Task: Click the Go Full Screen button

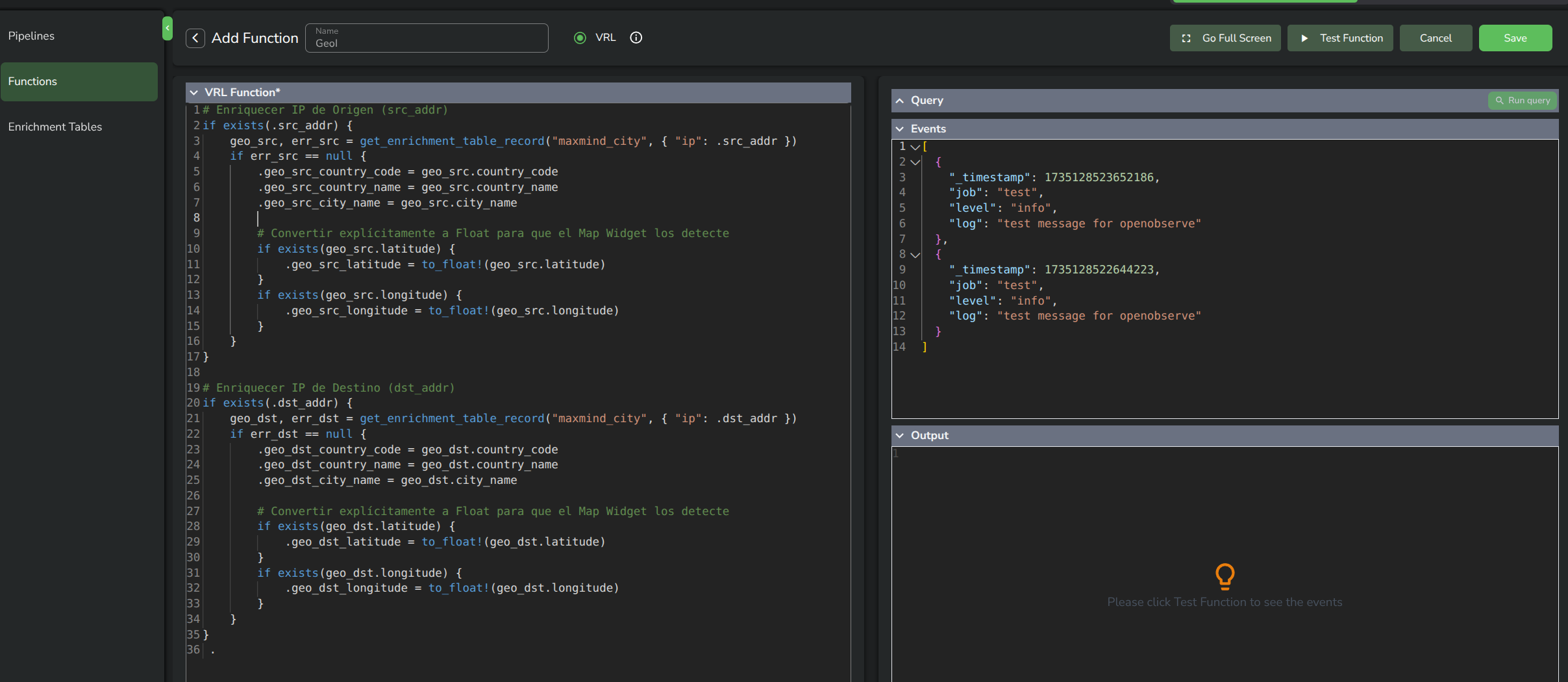Action: pyautogui.click(x=1225, y=38)
